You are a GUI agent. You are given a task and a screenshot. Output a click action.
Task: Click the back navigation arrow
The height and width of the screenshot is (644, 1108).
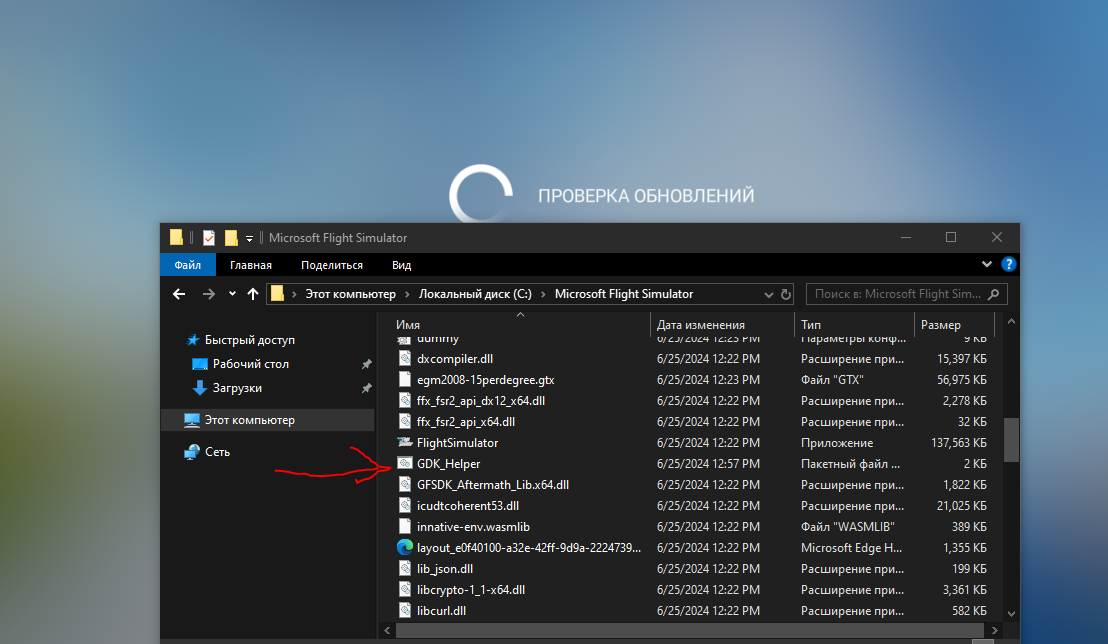tap(180, 294)
